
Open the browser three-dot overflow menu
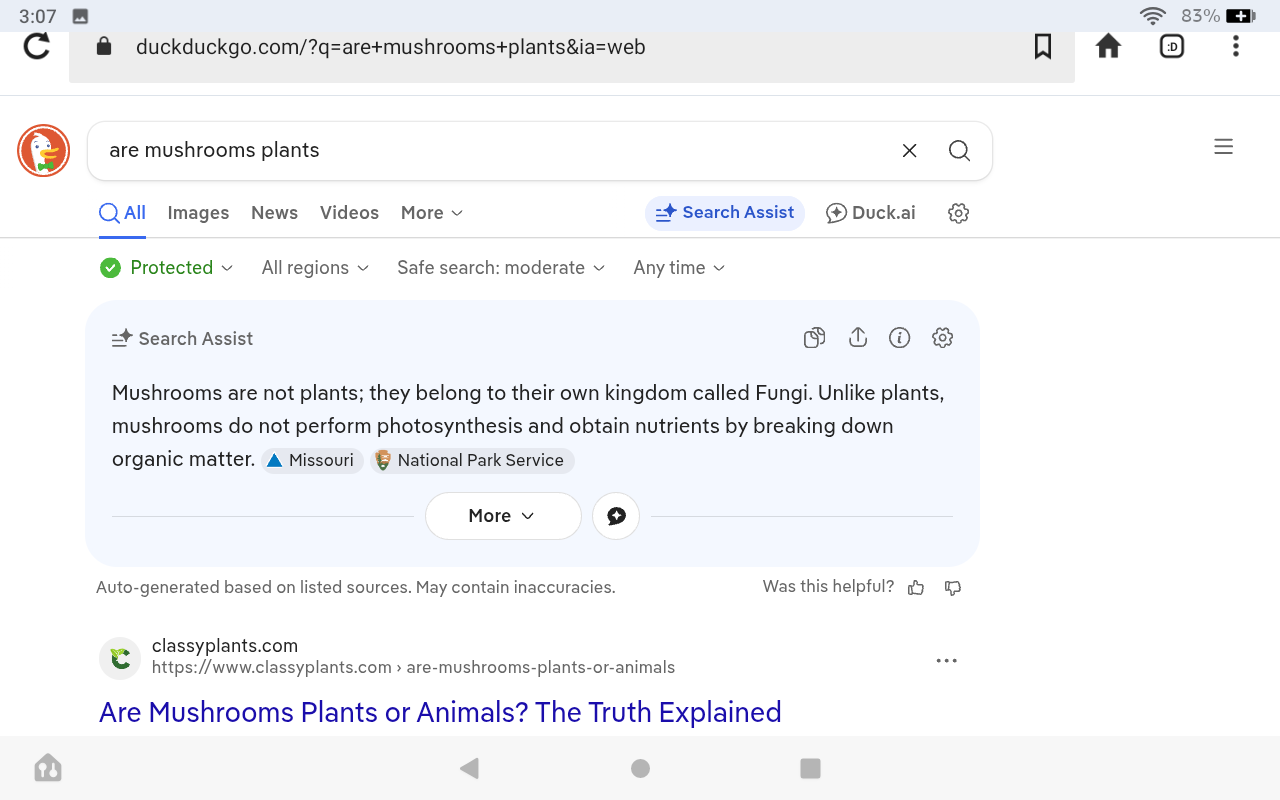pos(1236,46)
